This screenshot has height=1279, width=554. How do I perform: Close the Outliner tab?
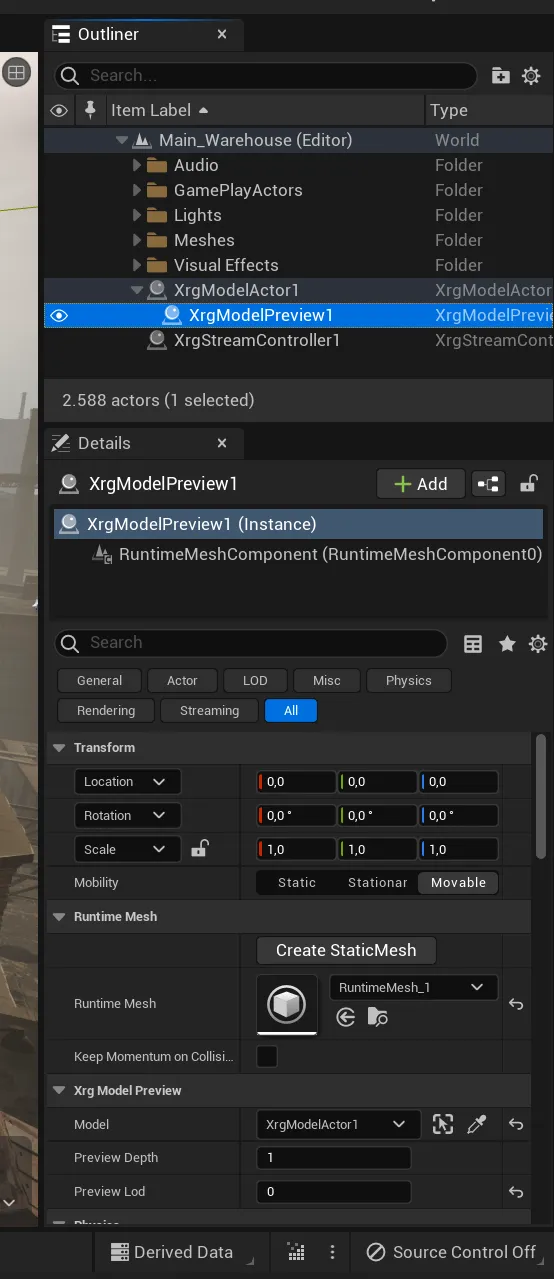[x=222, y=34]
